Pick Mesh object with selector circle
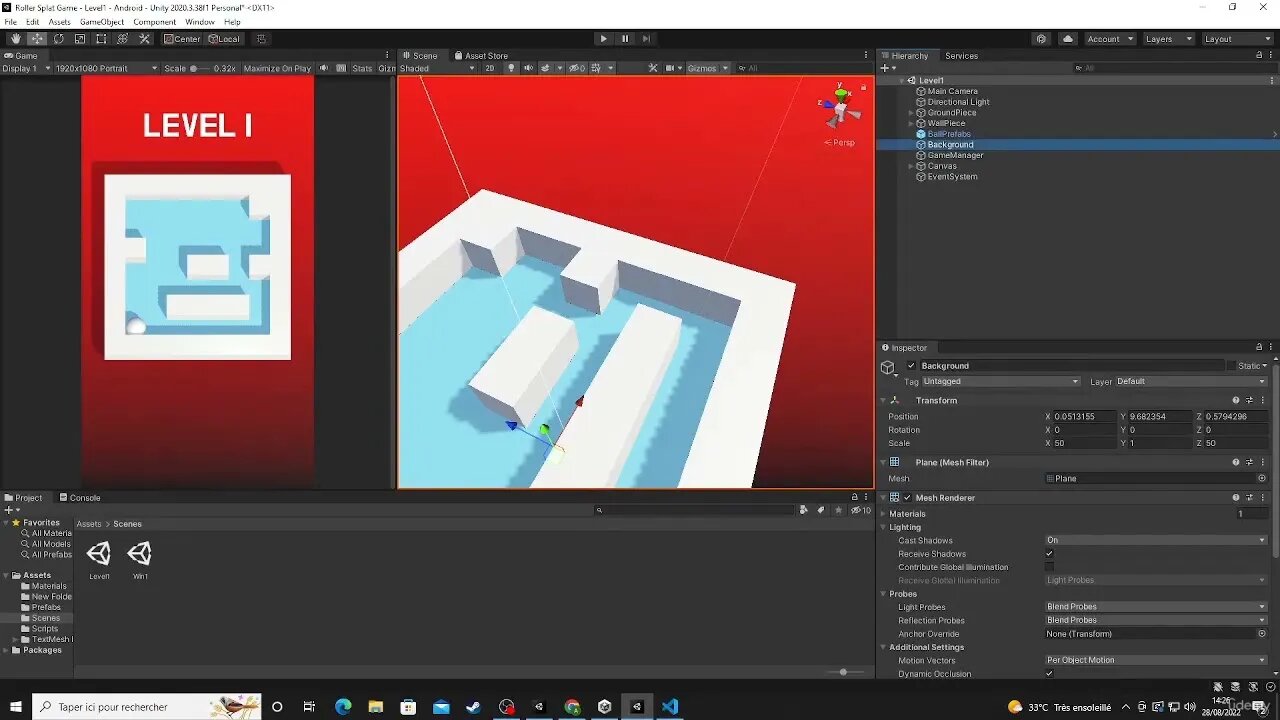This screenshot has width=1280, height=720. 1262,478
